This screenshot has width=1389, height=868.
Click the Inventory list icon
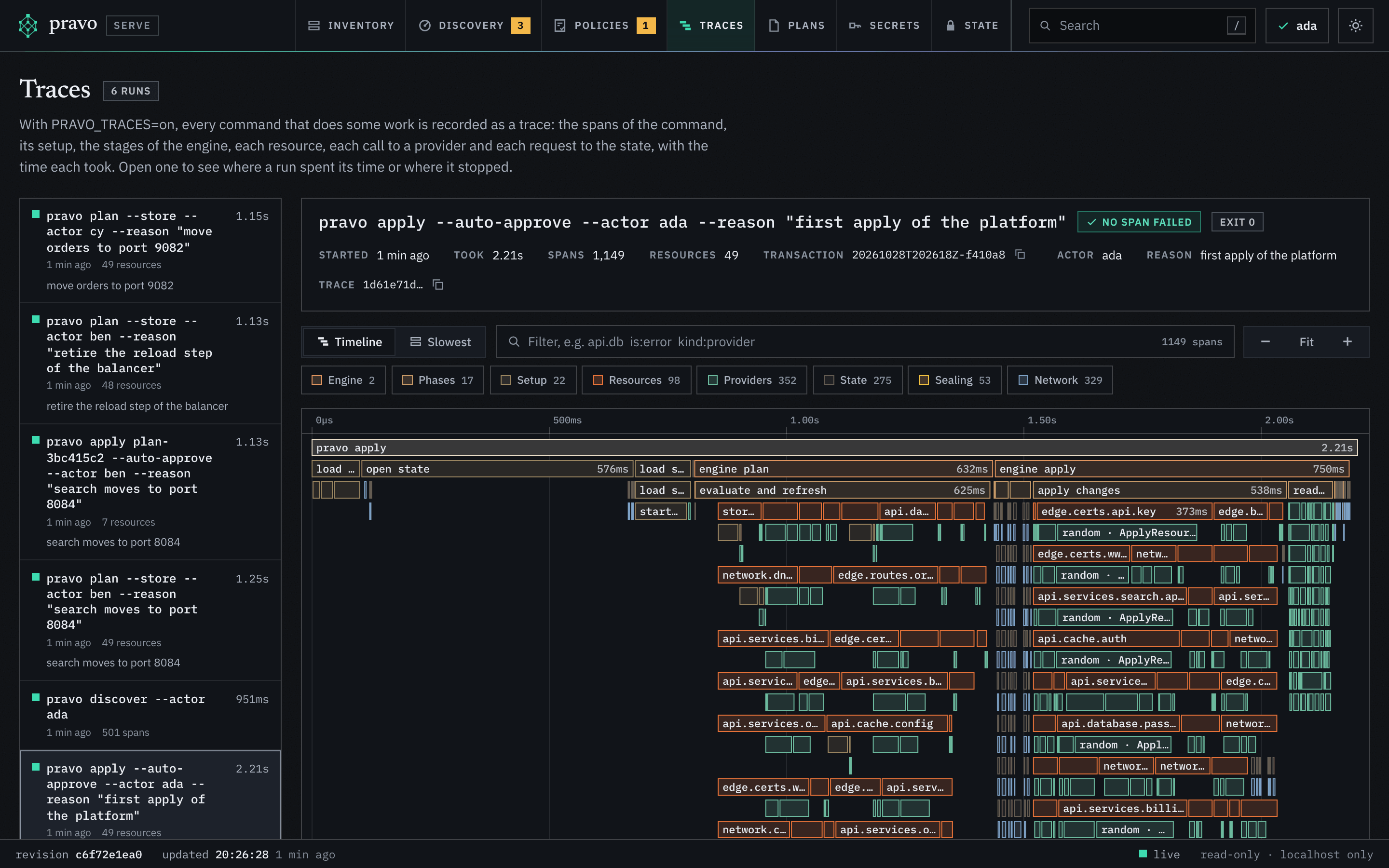(x=314, y=25)
